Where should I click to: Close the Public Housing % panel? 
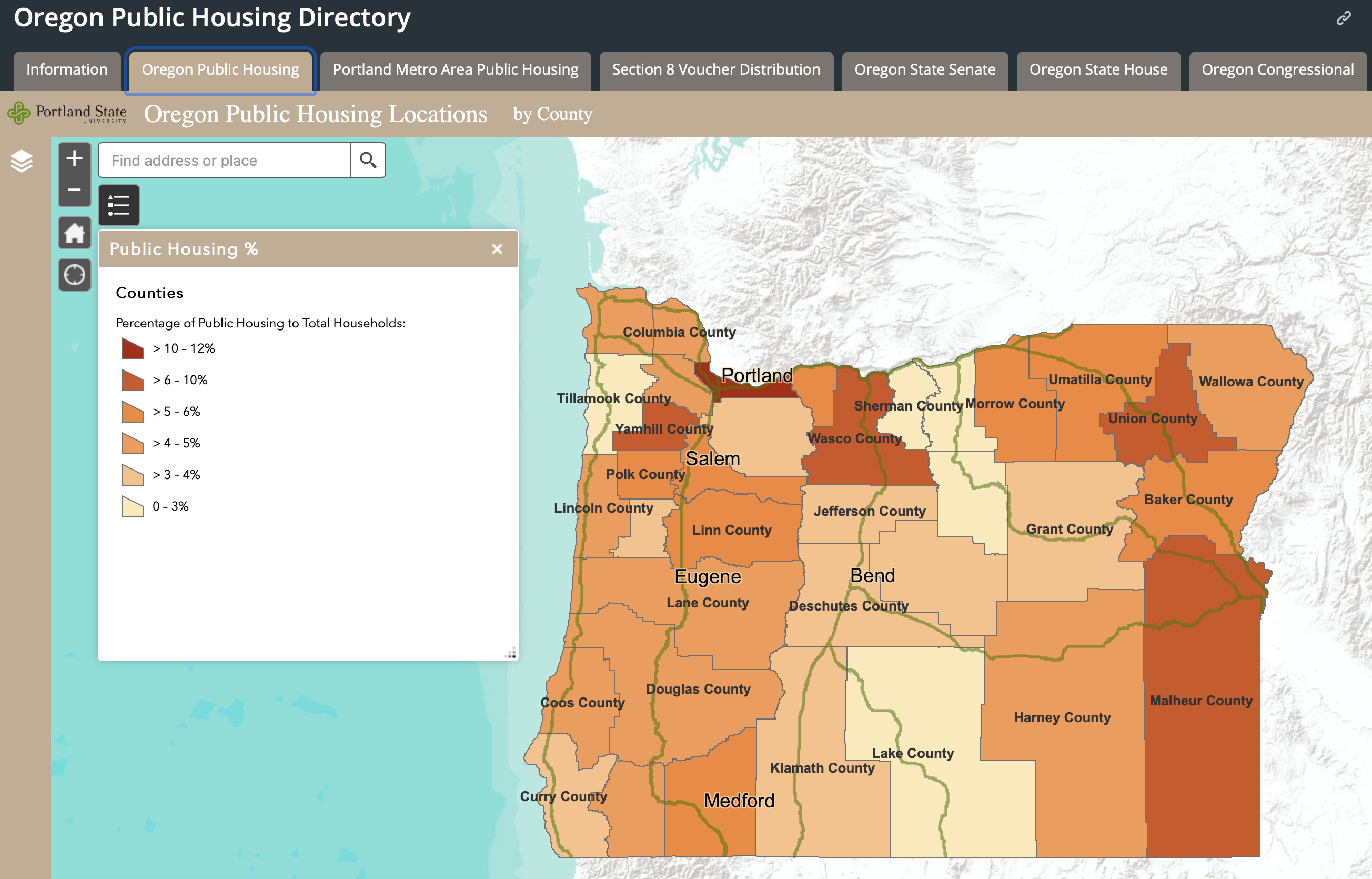coord(497,249)
